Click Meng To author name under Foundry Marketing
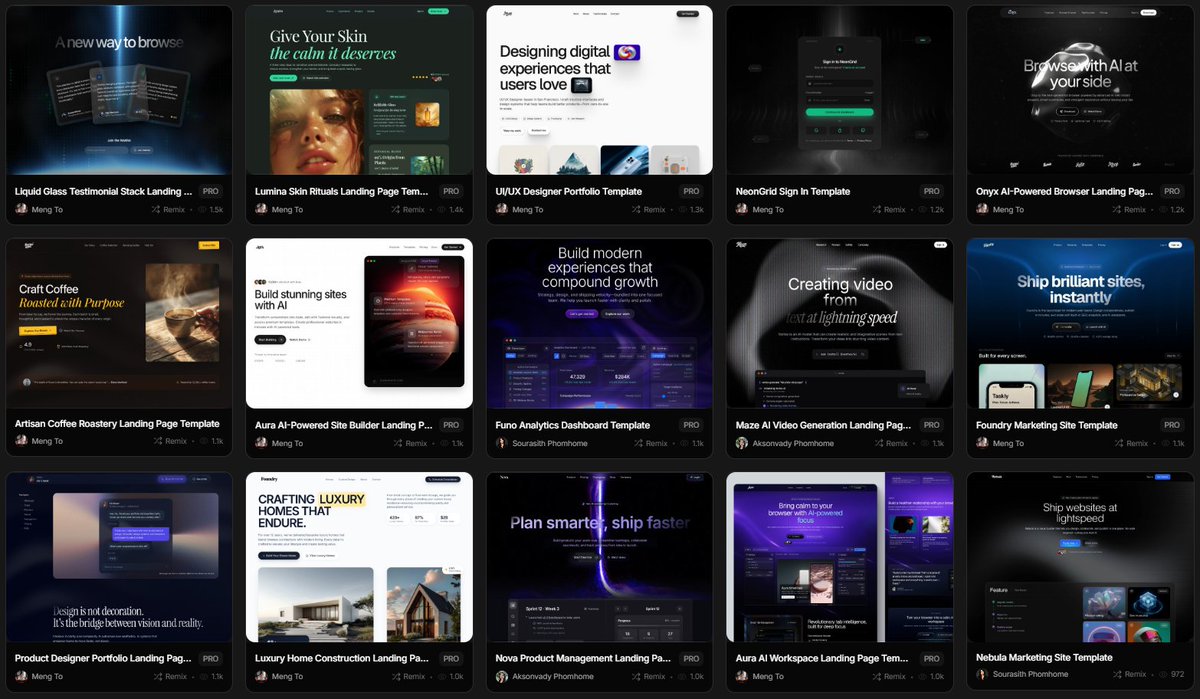Screen dimensions: 1200x699 click(x=1008, y=443)
